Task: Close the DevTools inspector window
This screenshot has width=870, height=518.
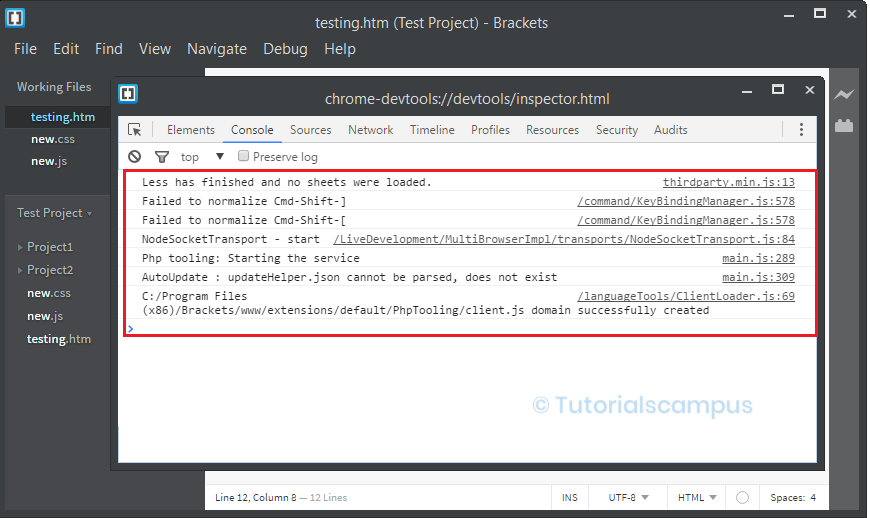Action: pos(810,90)
